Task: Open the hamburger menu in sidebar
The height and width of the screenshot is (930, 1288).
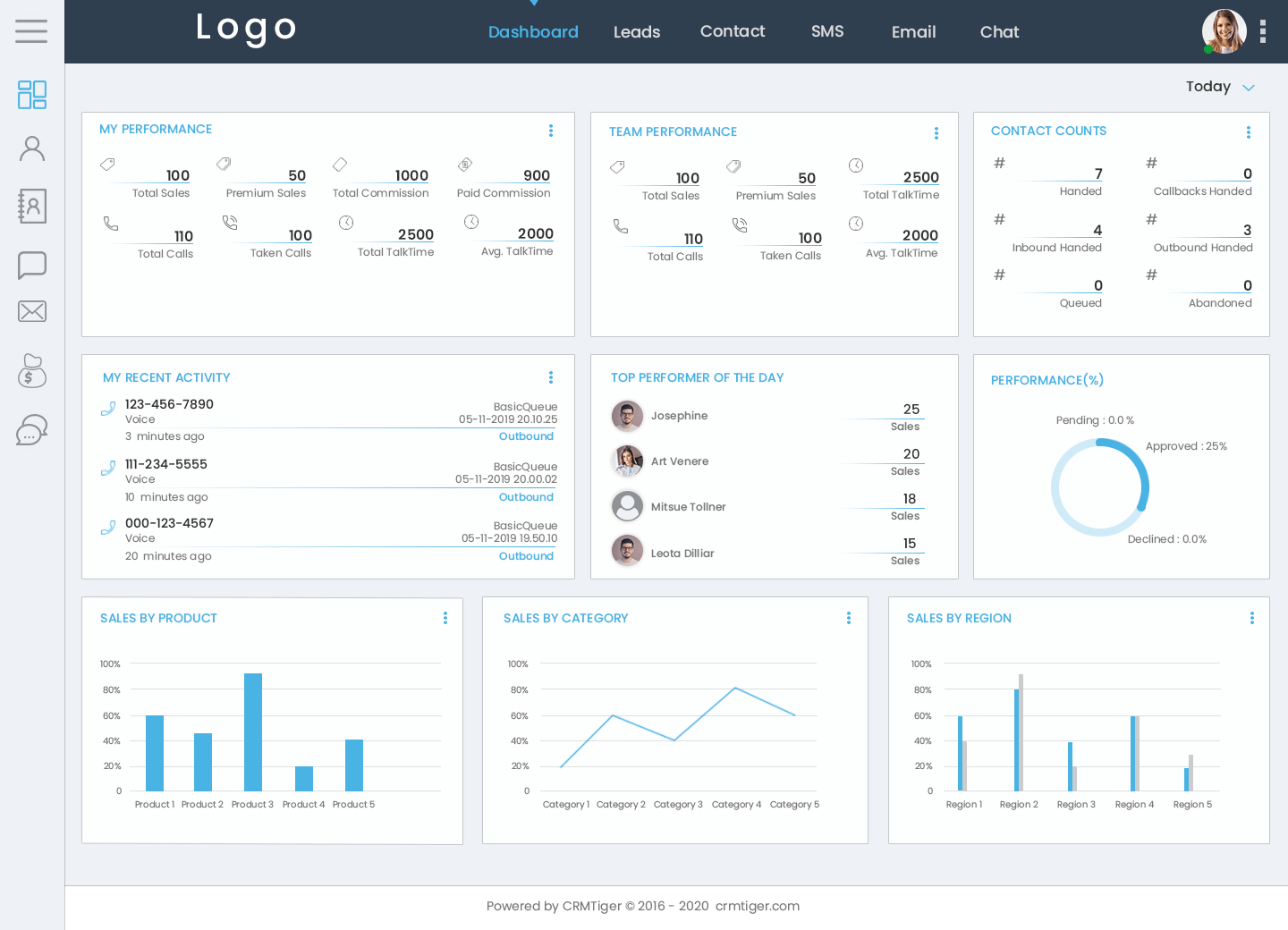Action: 31,31
